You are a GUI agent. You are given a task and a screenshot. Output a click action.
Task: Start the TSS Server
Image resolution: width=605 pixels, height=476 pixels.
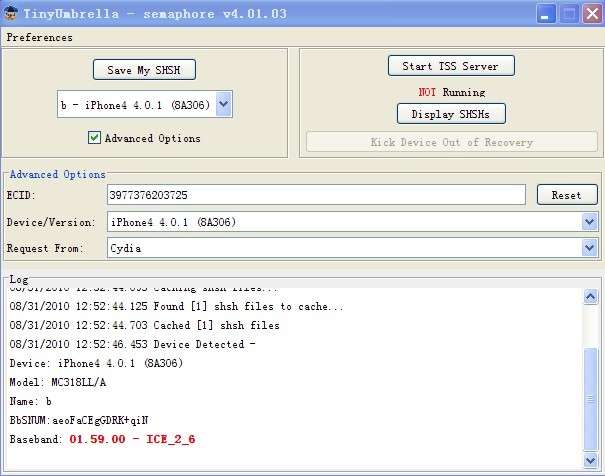(x=449, y=66)
